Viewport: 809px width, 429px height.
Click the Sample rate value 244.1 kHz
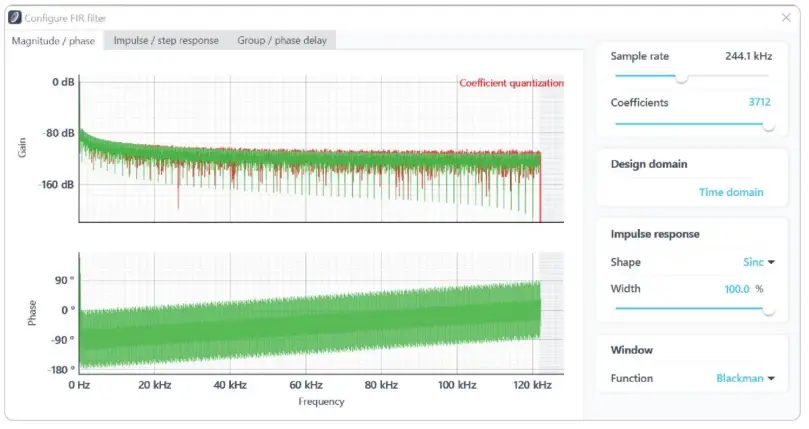(748, 56)
